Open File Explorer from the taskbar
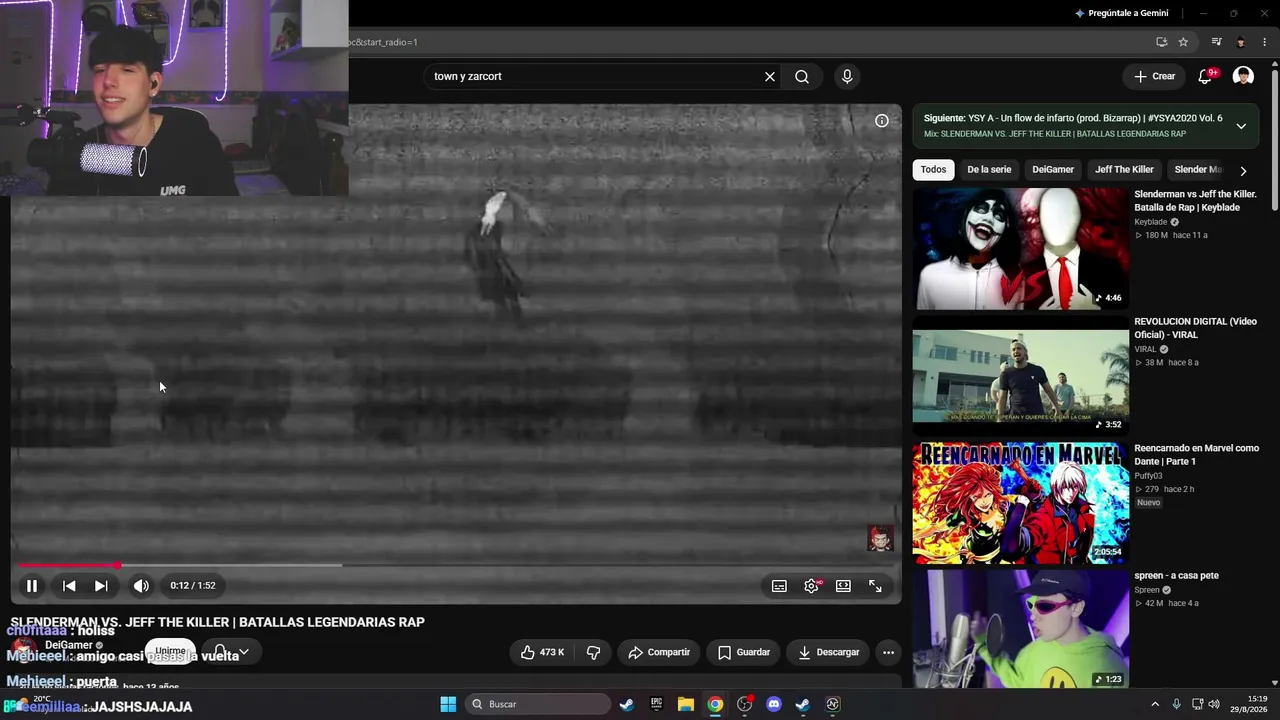The image size is (1280, 720). point(685,704)
